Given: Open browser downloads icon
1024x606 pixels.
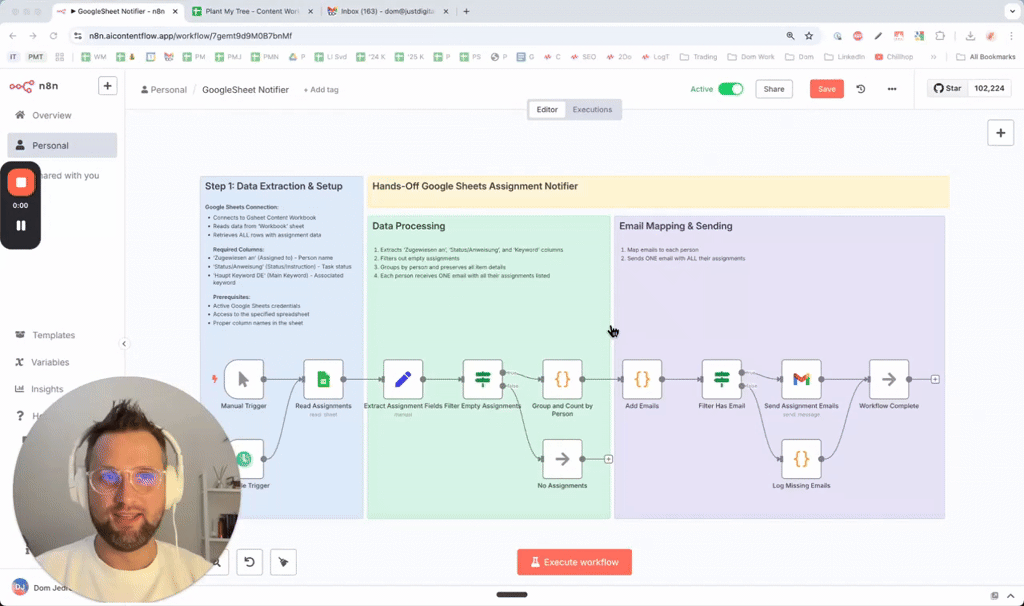Looking at the screenshot, I should pos(970,36).
